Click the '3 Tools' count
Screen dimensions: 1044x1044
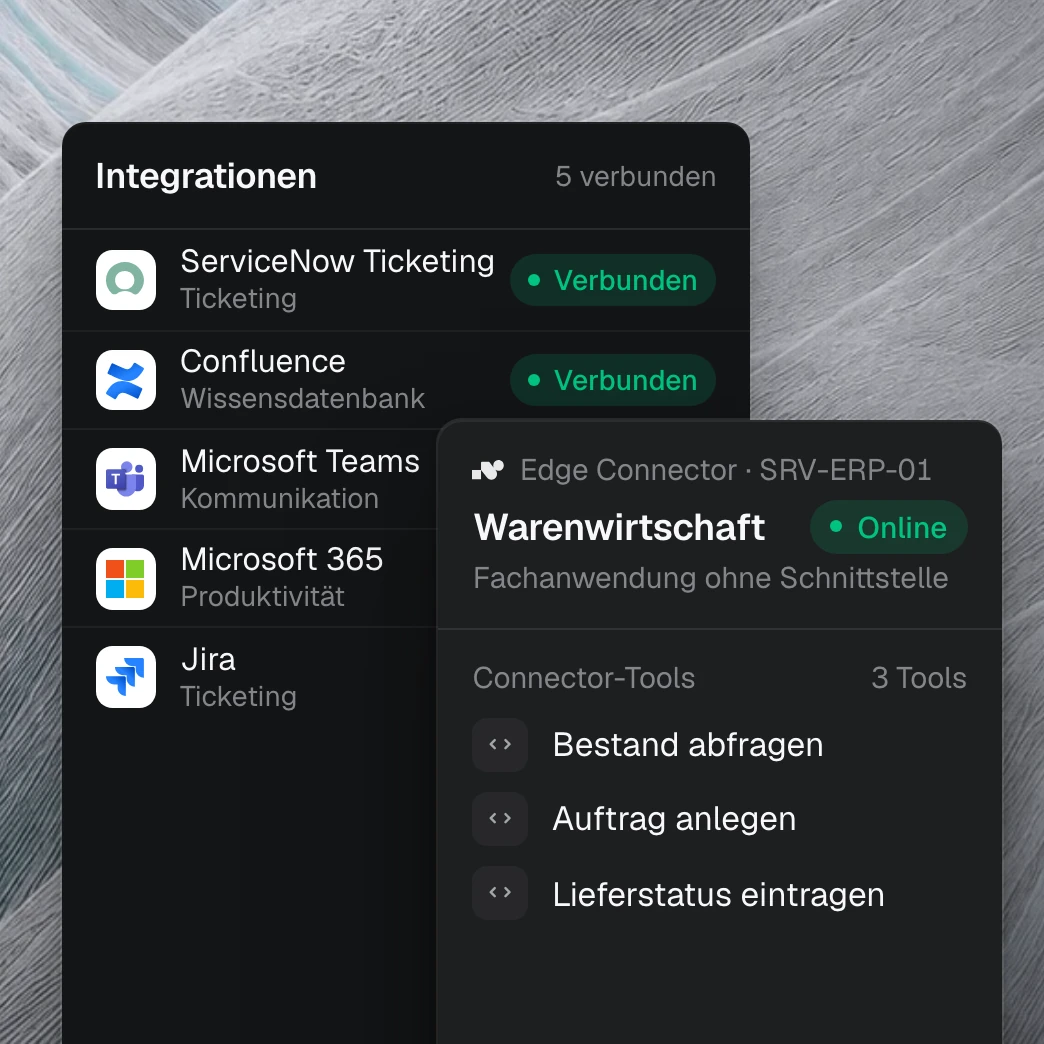(x=919, y=678)
